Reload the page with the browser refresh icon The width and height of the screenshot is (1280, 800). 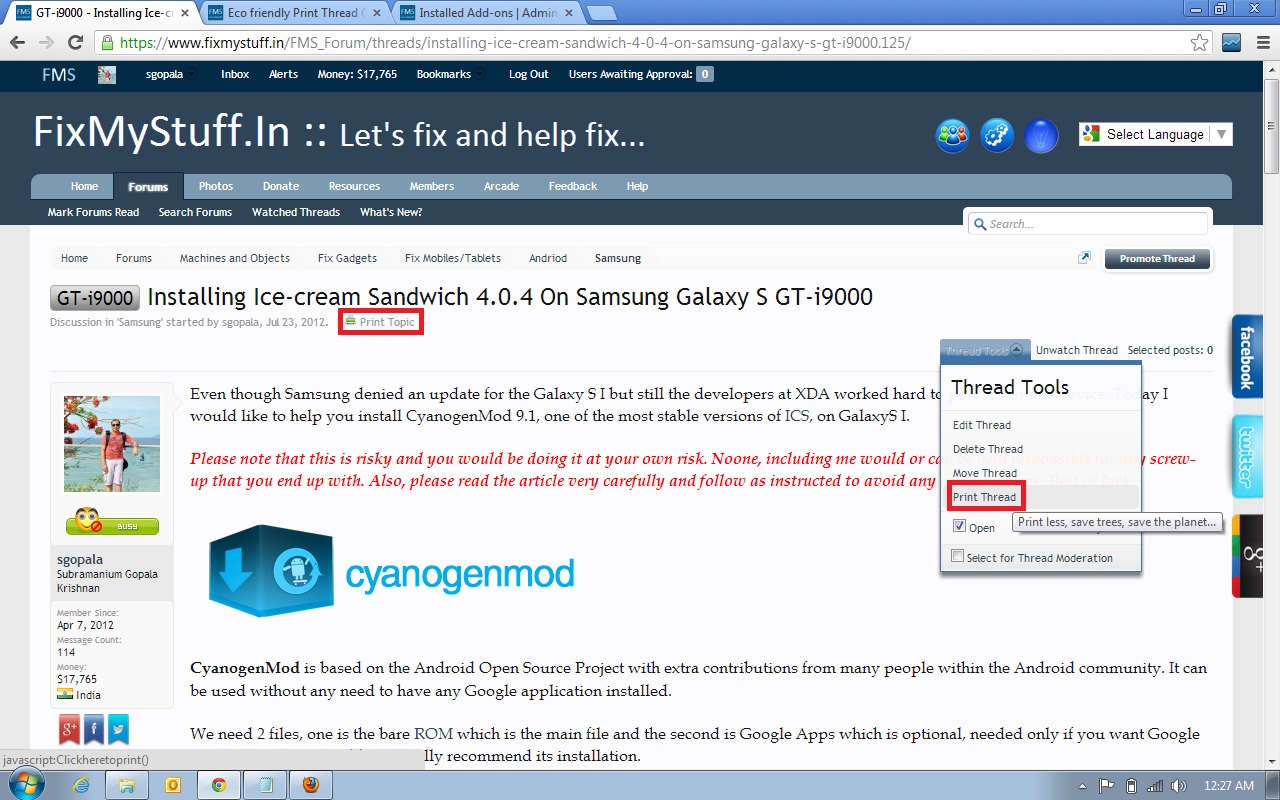[75, 43]
